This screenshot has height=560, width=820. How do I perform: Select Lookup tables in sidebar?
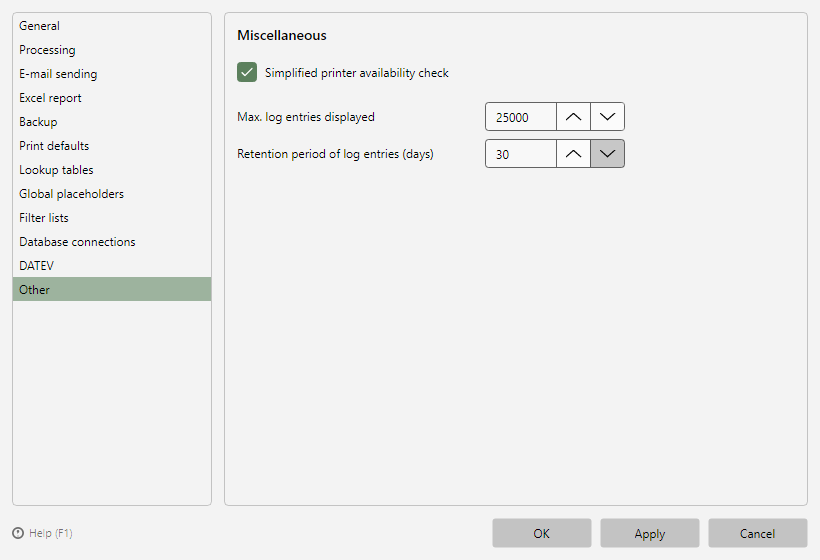click(x=112, y=170)
